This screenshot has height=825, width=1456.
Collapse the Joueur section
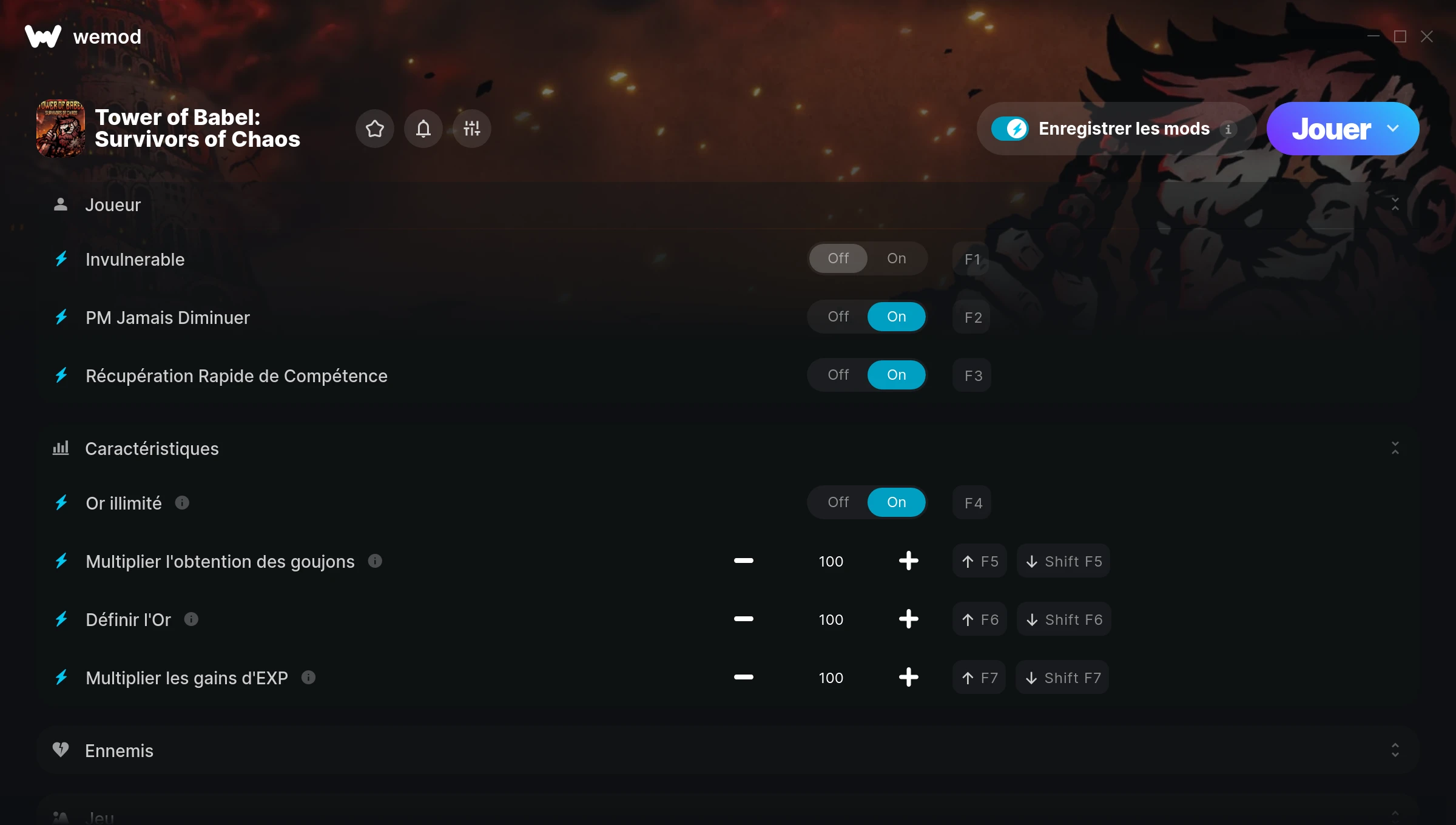click(1395, 204)
